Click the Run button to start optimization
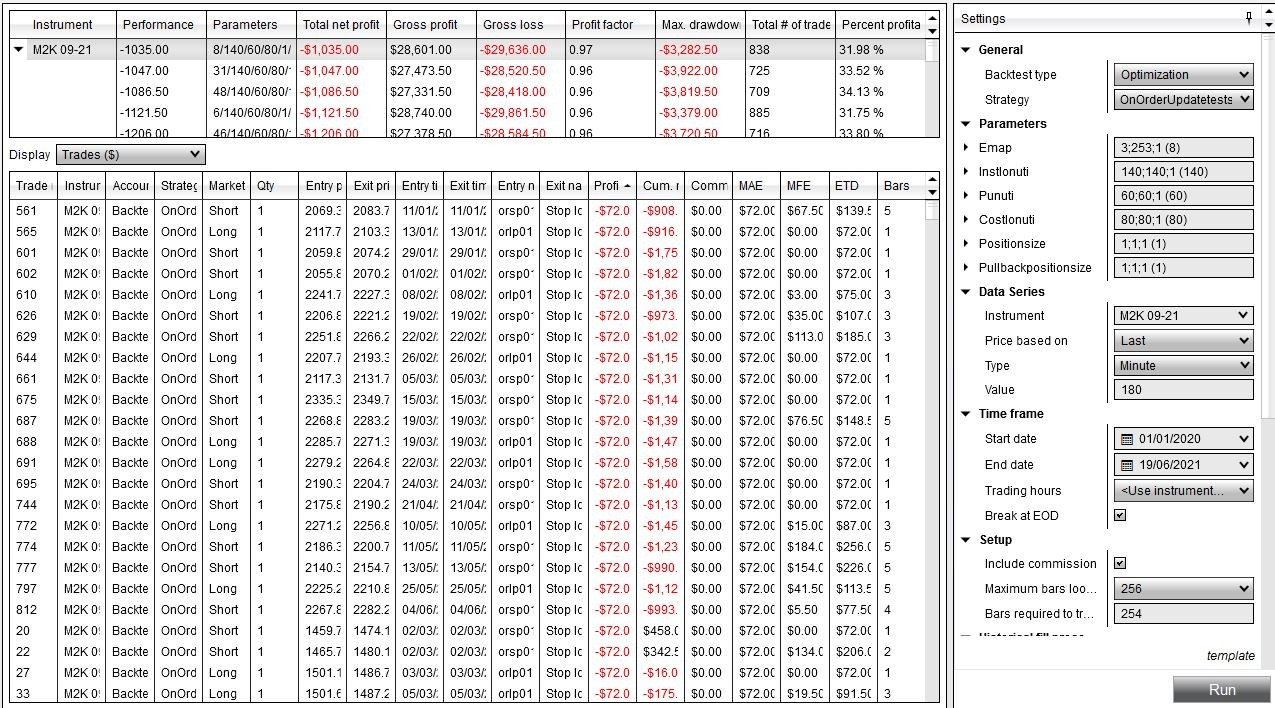 click(1222, 689)
